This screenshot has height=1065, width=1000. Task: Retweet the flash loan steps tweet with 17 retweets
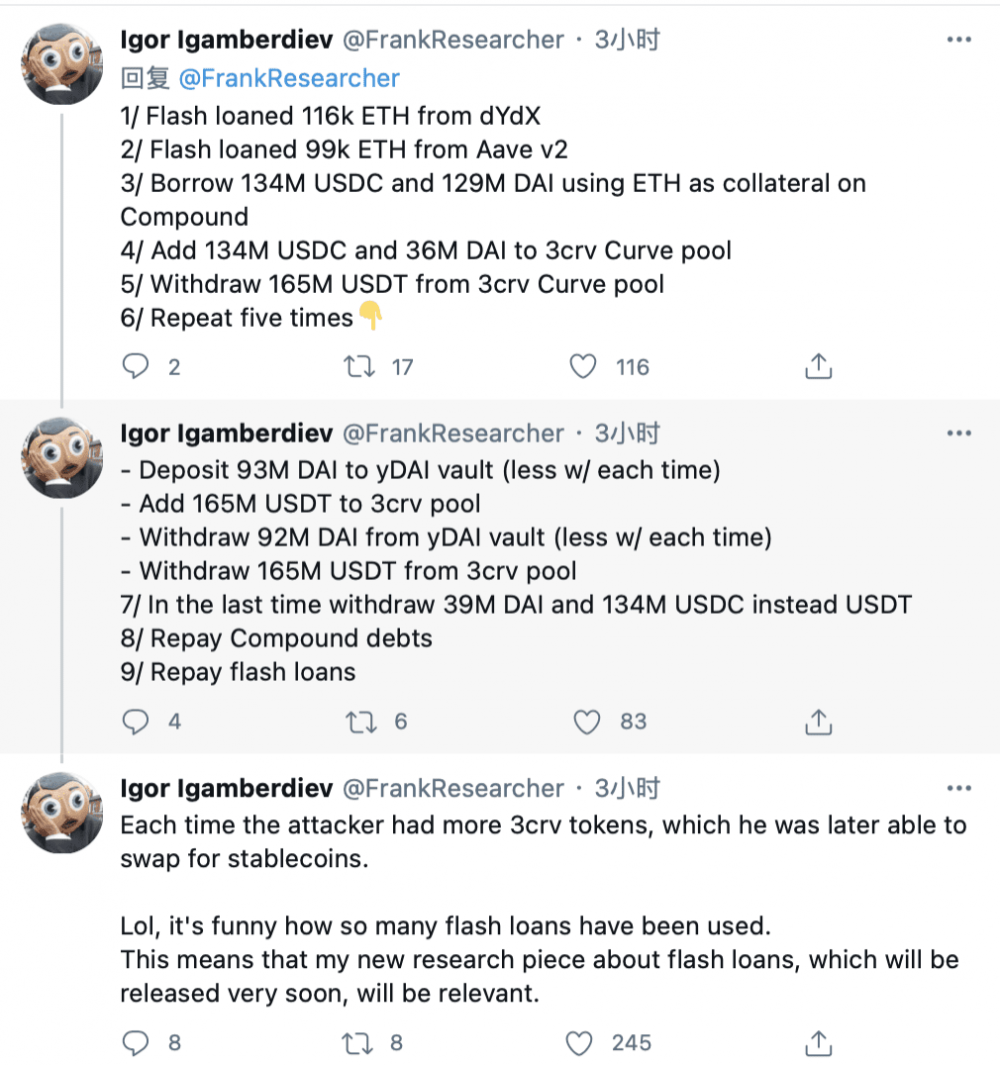358,368
